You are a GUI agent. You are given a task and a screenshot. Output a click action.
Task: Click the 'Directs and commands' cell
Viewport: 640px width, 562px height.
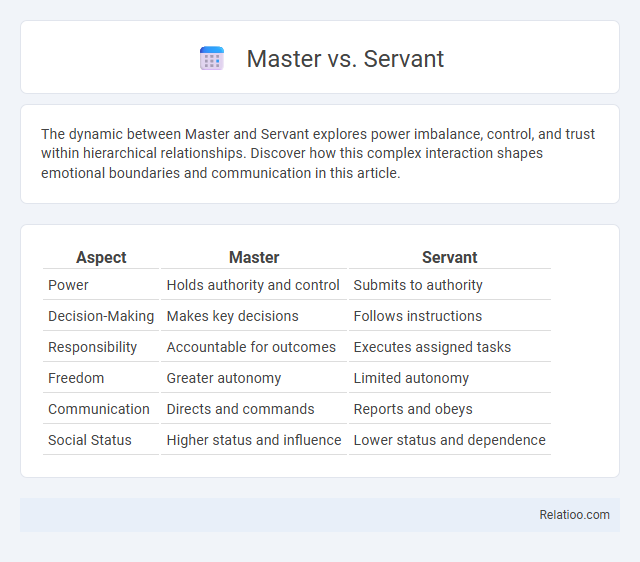click(x=254, y=409)
